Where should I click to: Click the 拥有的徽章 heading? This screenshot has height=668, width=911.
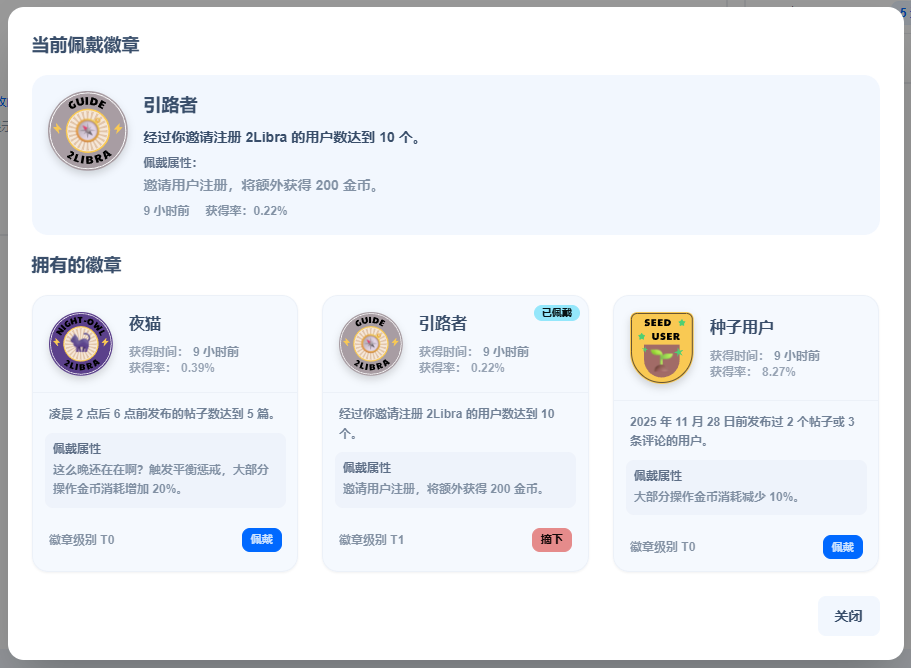pyautogui.click(x=76, y=265)
